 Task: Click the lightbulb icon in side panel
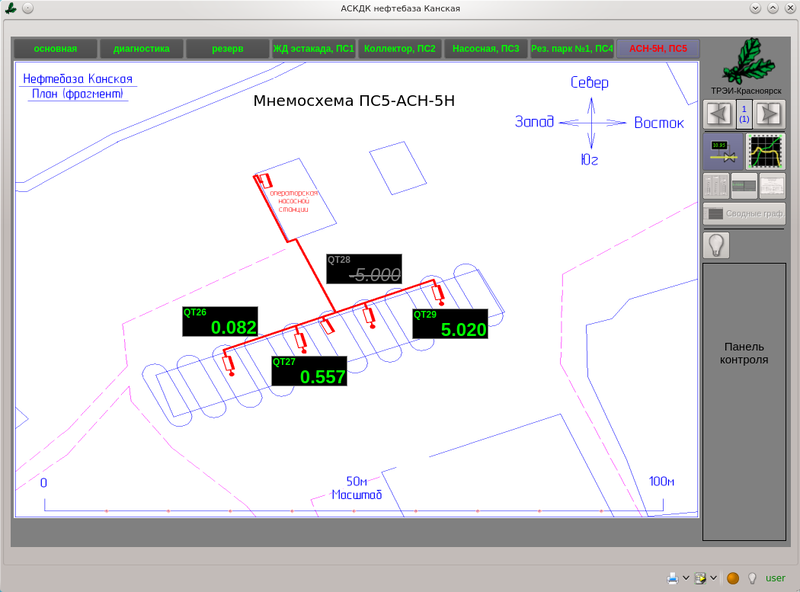tap(716, 245)
